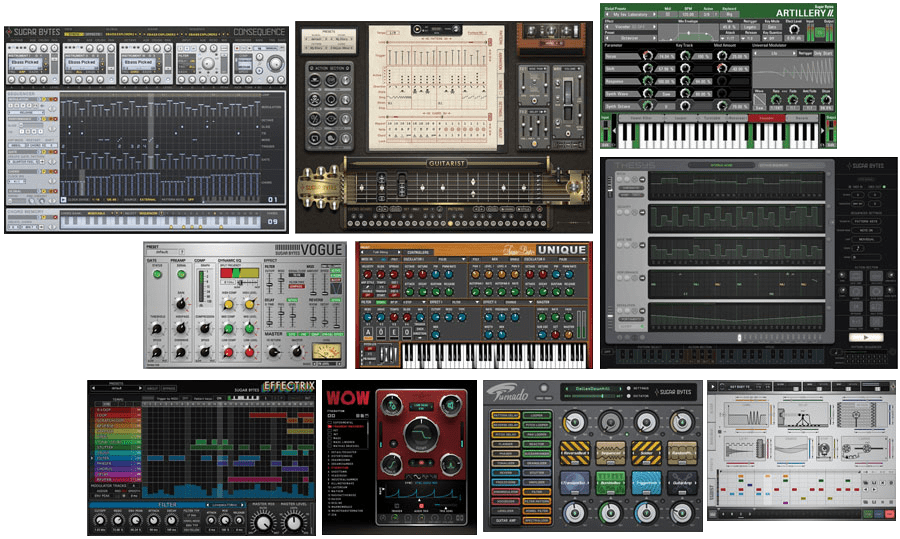The width and height of the screenshot is (900, 539).
Task: Click the red key zone on Artillery's keyboard
Action: [x=766, y=118]
